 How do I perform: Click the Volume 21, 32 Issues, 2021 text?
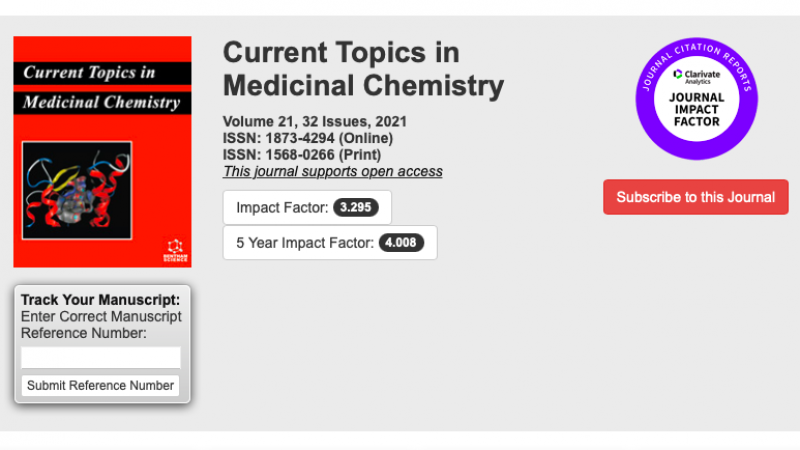click(x=314, y=122)
